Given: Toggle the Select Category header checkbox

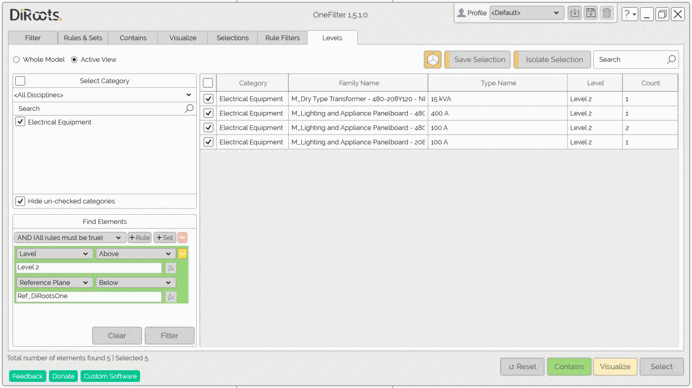Looking at the screenshot, I should click(20, 81).
